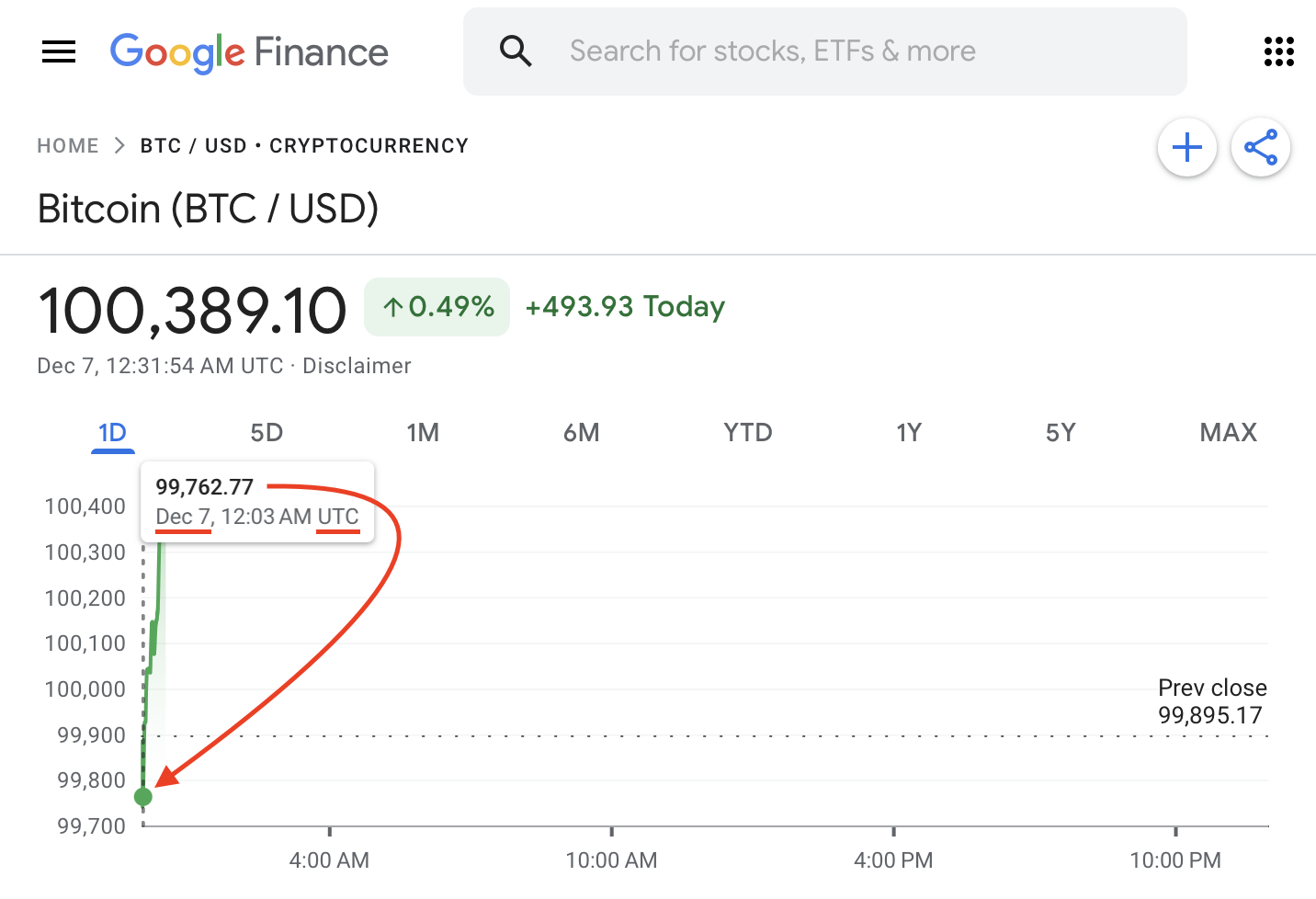Click the 0.49% change badge
The image size is (1316, 899).
point(437,307)
